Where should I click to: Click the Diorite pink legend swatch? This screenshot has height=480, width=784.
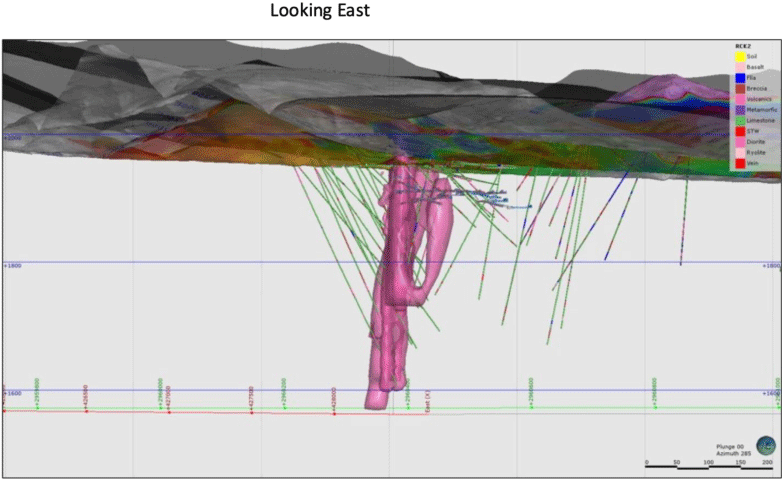click(740, 141)
